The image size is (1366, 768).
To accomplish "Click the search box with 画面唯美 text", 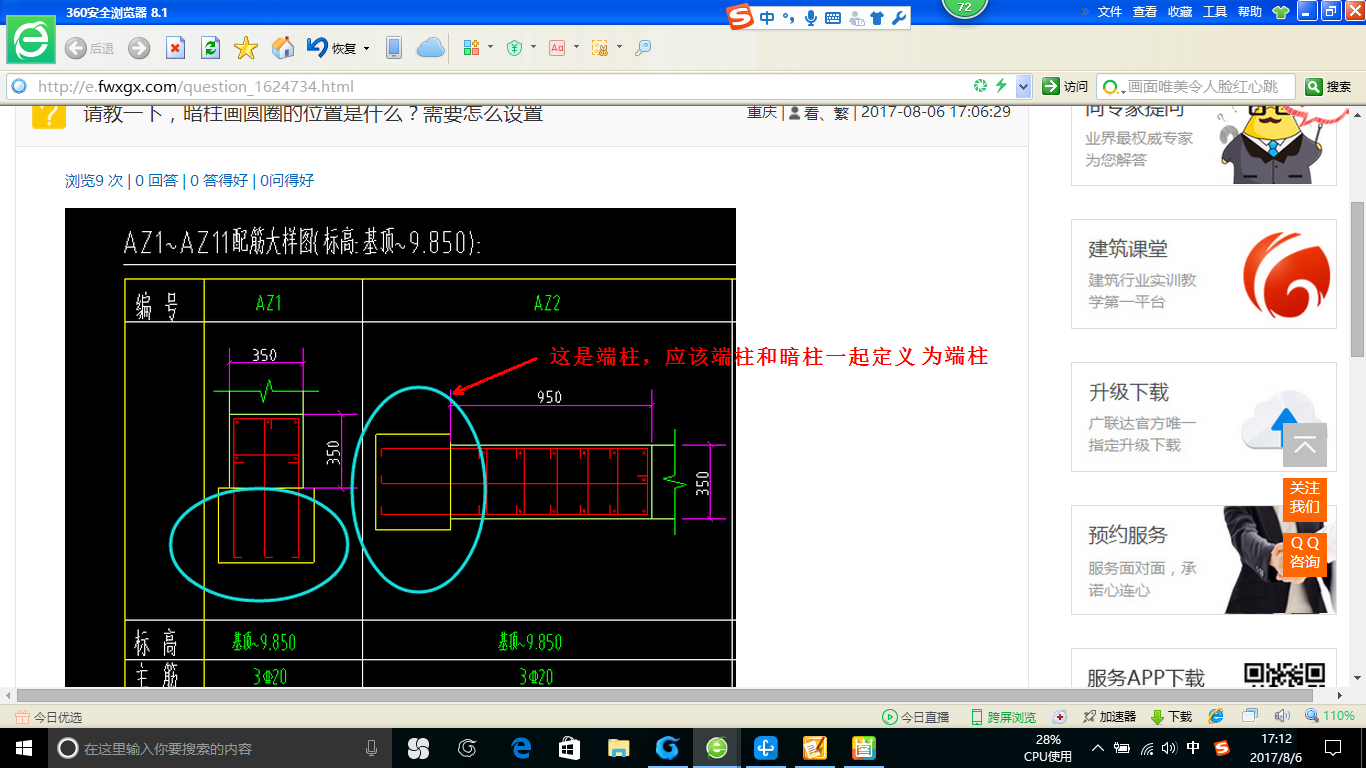I will (x=1203, y=87).
